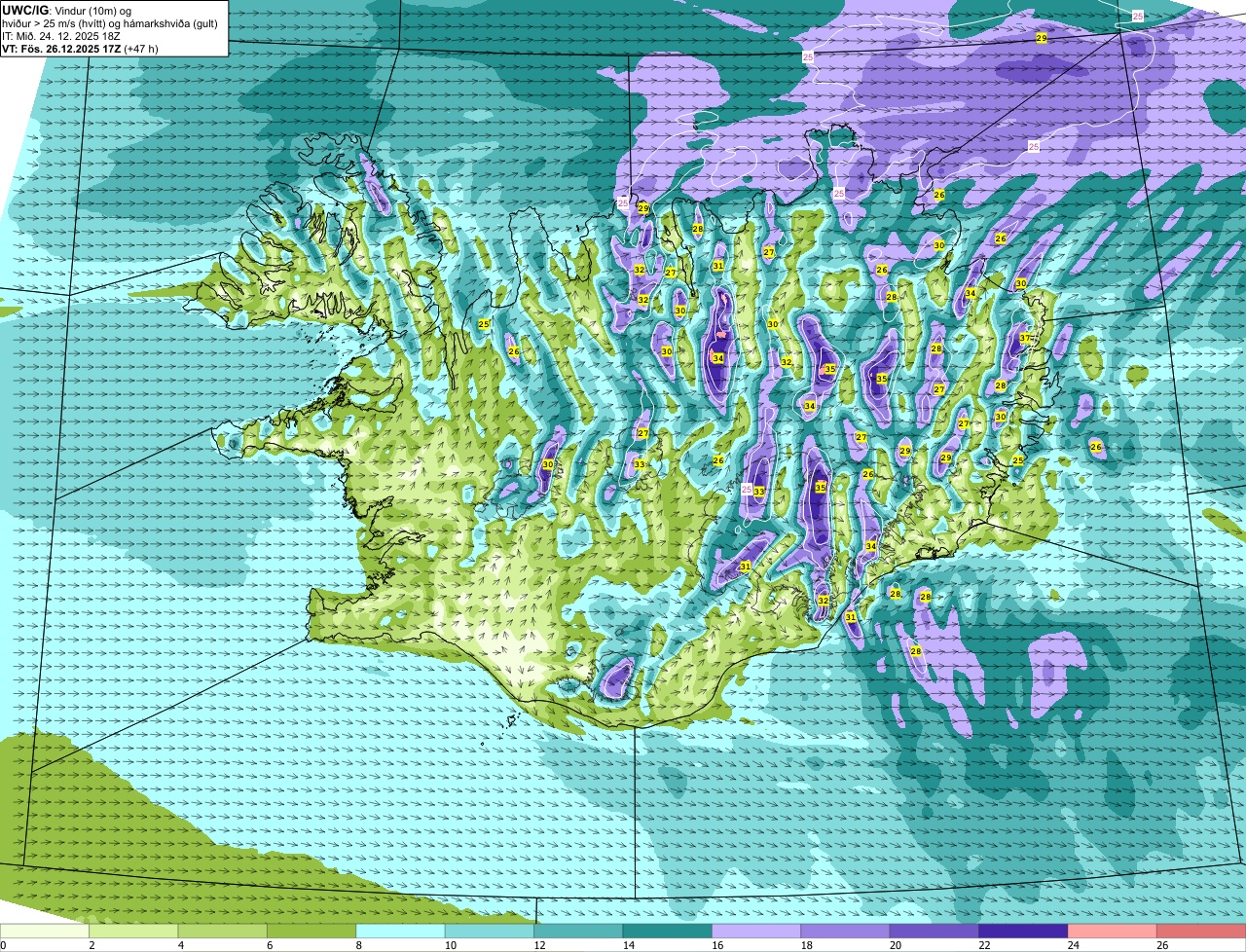The image size is (1246, 952).
Task: Click the 18–20 m/s purple legend block
Action: click(845, 932)
